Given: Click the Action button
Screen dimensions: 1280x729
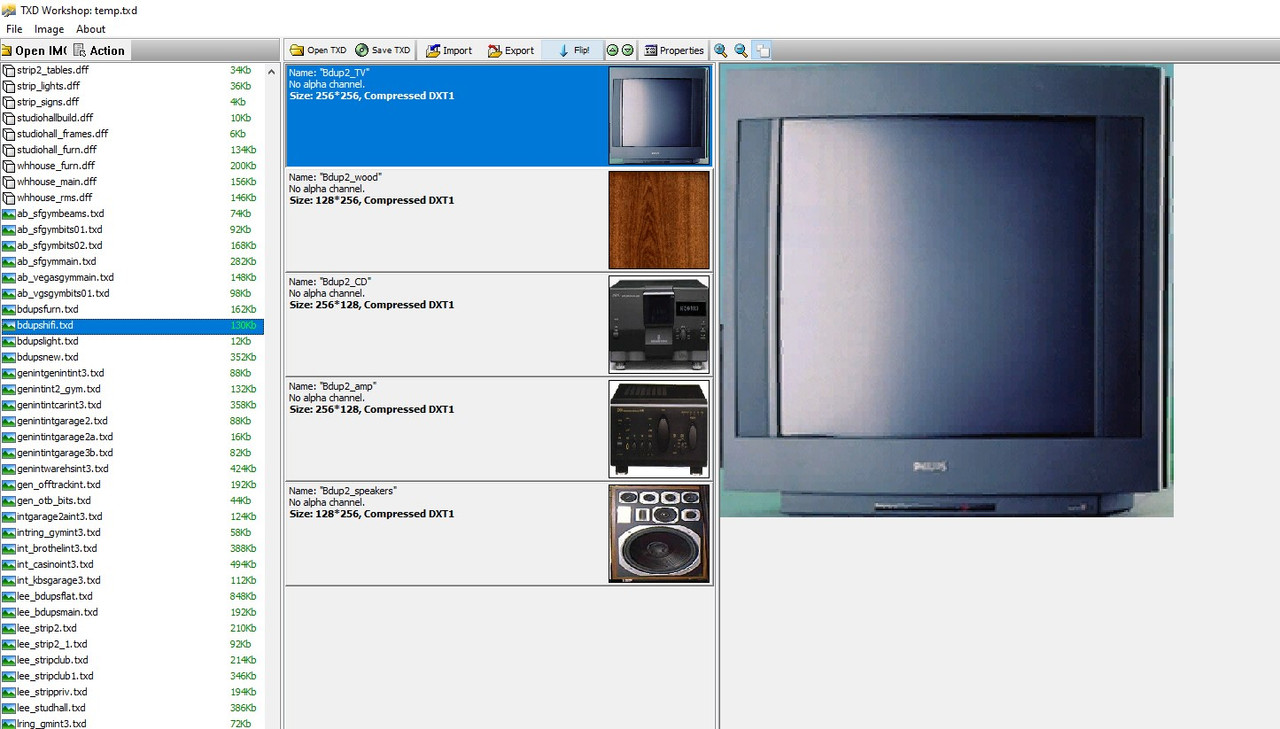Looking at the screenshot, I should point(100,50).
